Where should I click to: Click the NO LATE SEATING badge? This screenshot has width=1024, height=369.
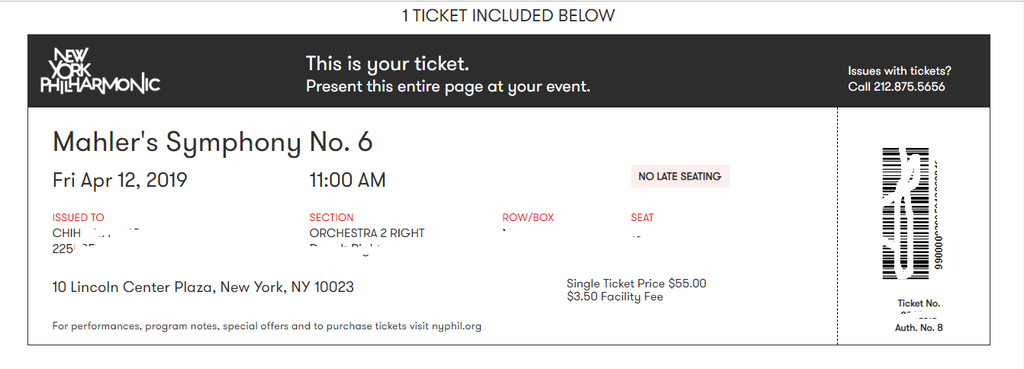click(x=679, y=176)
